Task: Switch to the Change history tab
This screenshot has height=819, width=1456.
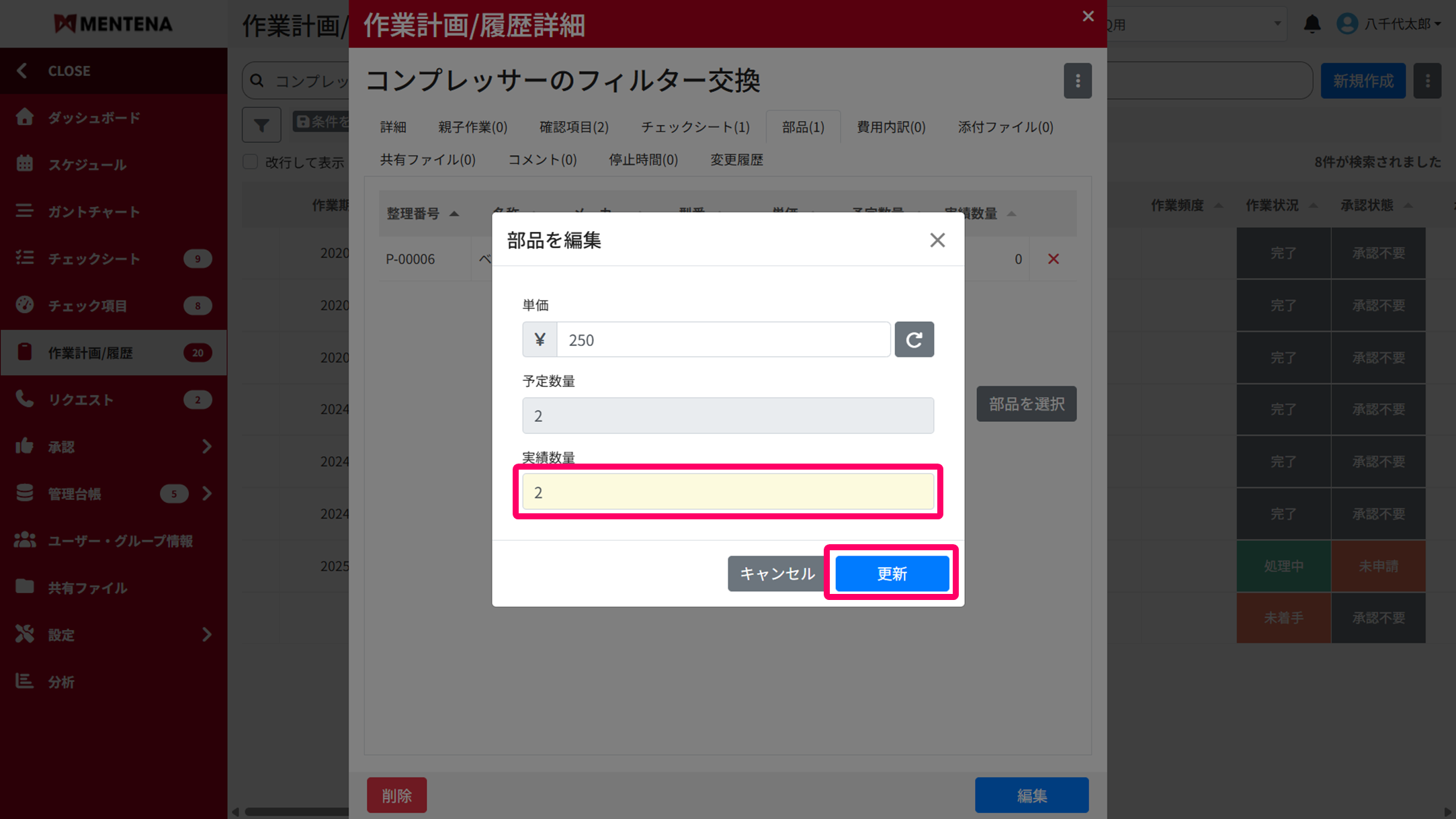Action: pos(736,160)
